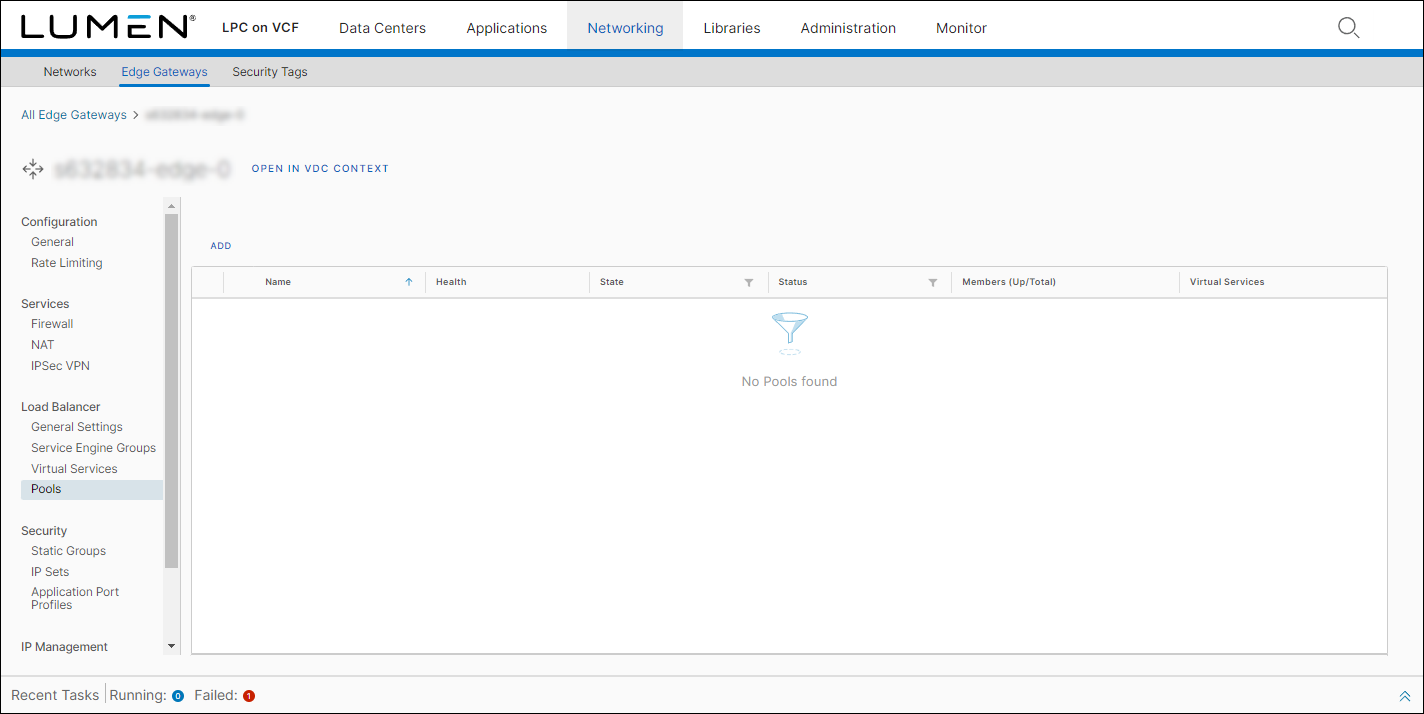Click the LPC on VCF label
The width and height of the screenshot is (1424, 714).
coord(260,28)
